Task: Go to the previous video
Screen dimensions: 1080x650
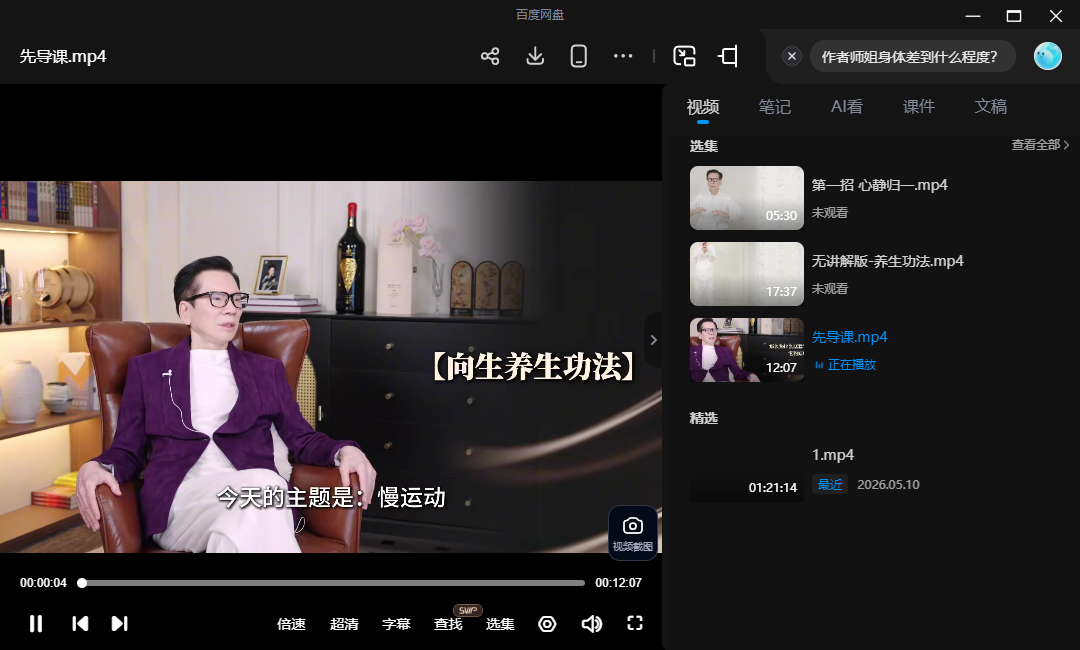Action: tap(80, 624)
